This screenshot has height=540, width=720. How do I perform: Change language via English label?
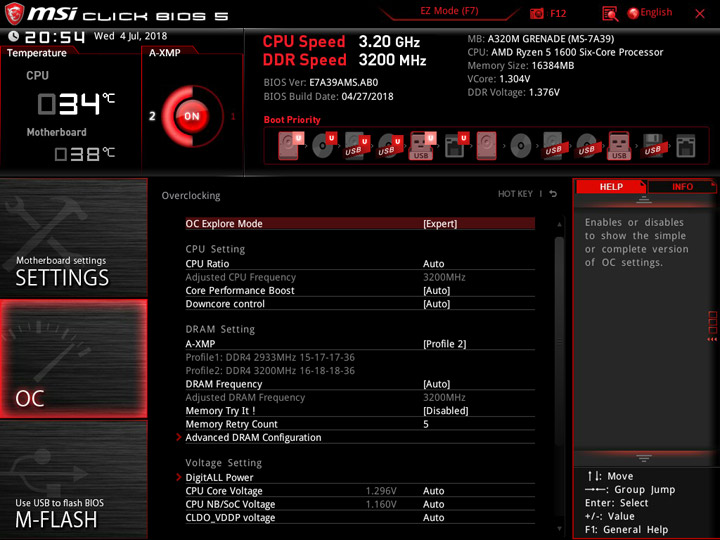[x=656, y=12]
